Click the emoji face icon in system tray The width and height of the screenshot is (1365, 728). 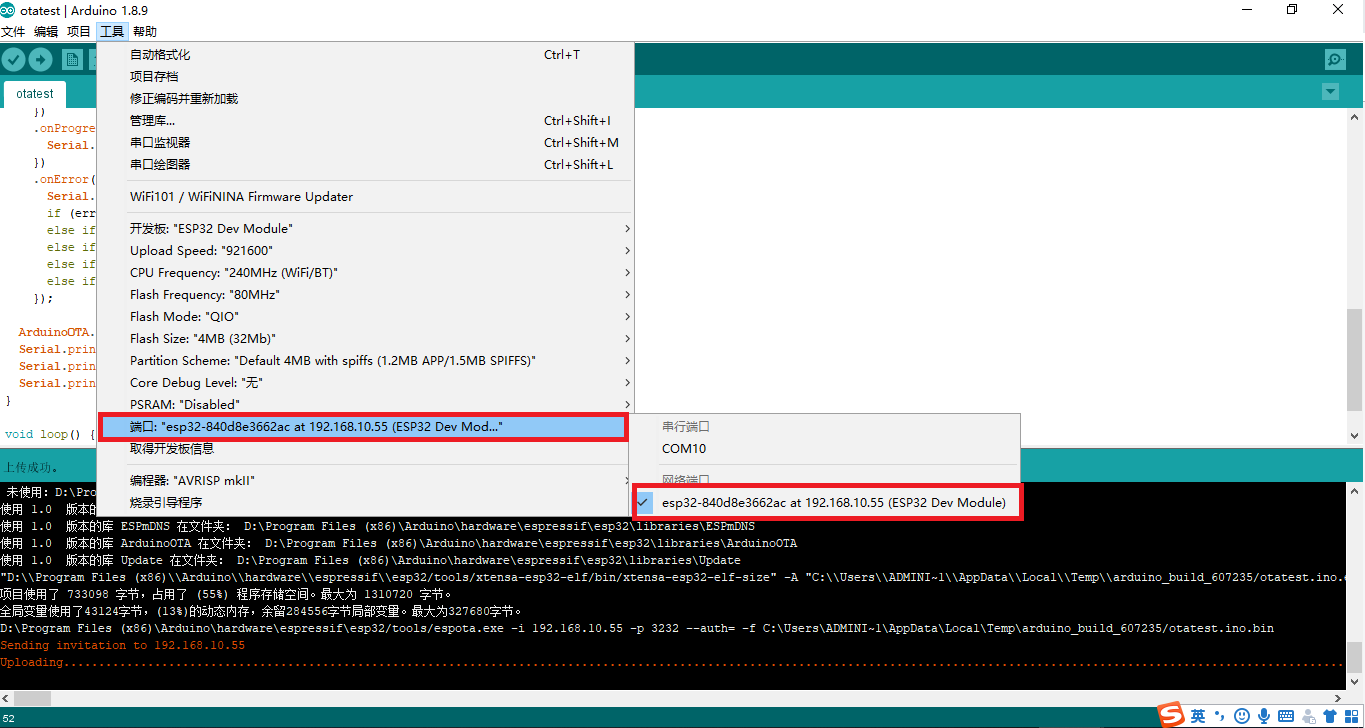(x=1242, y=716)
